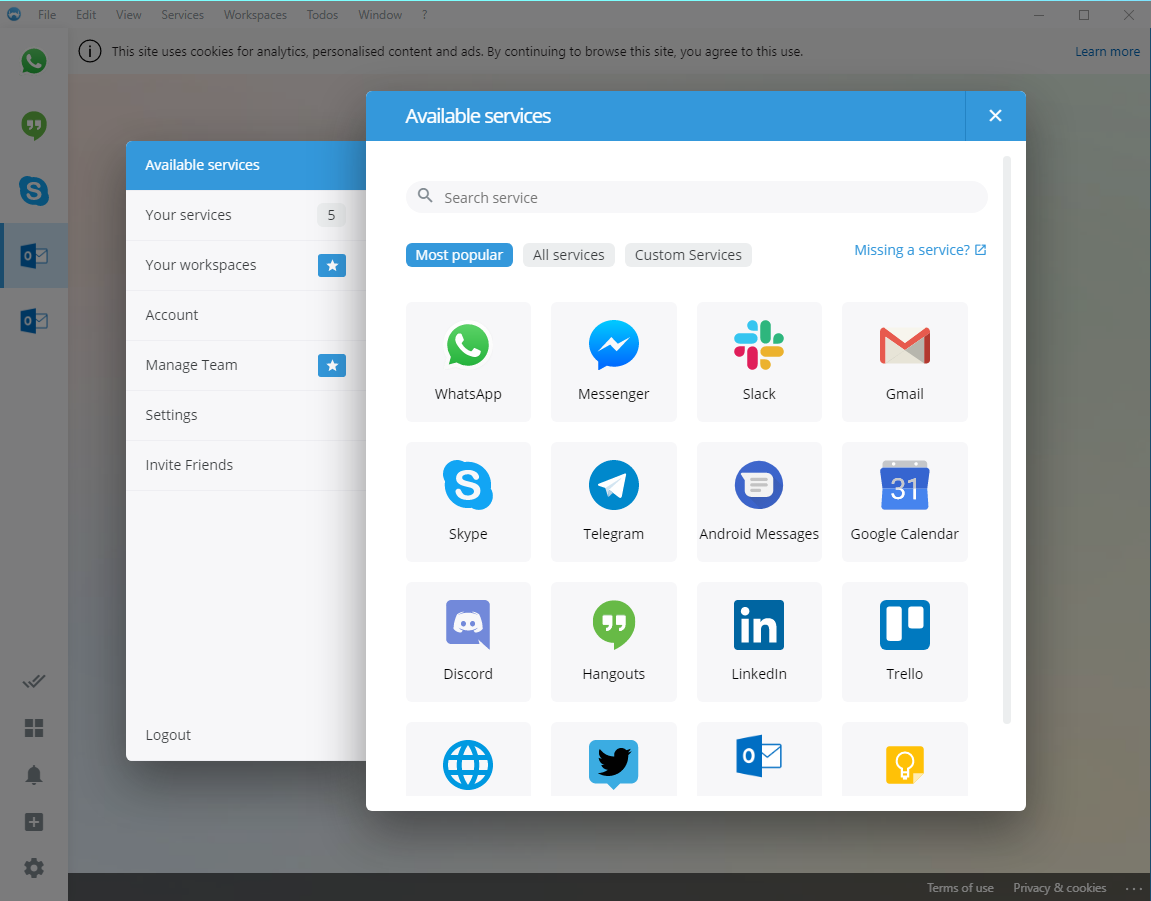Screen dimensions: 1151x901
Task: Open Manage Team in settings navigation
Action: coord(246,365)
